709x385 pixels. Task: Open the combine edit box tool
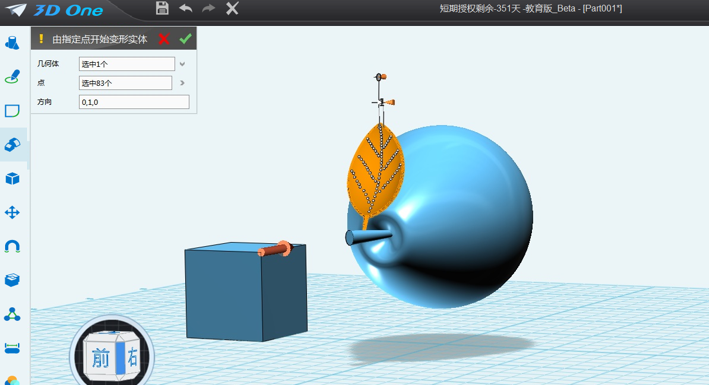(12, 280)
